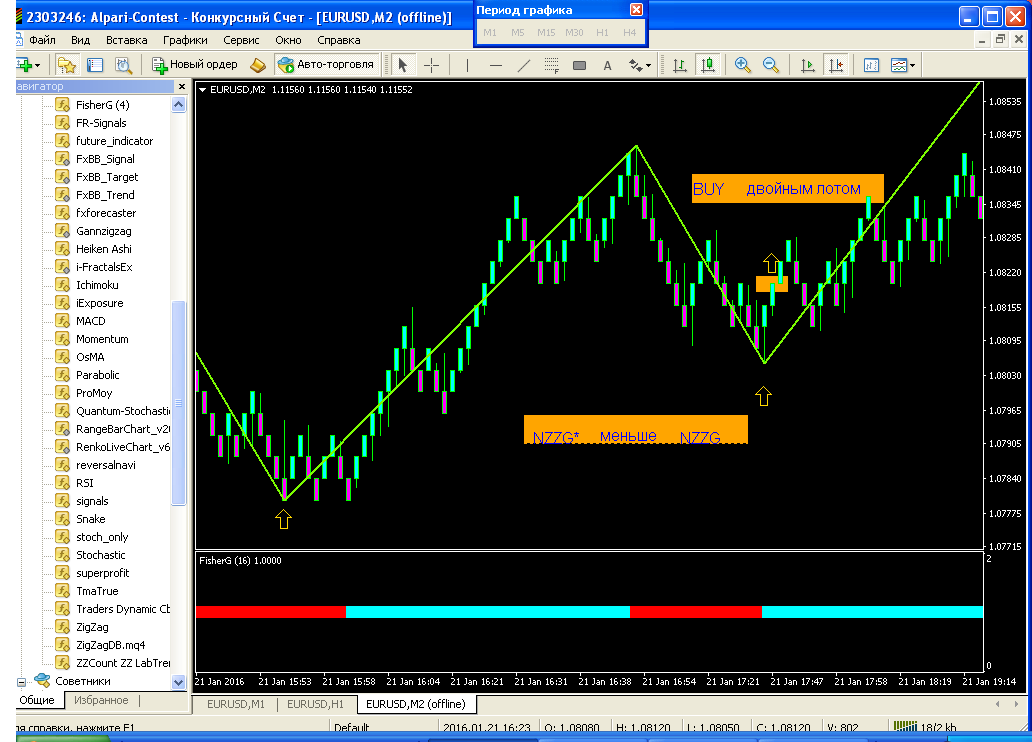Switch chart to Japanese candlesticks mode
1032x742 pixels.
[708, 65]
